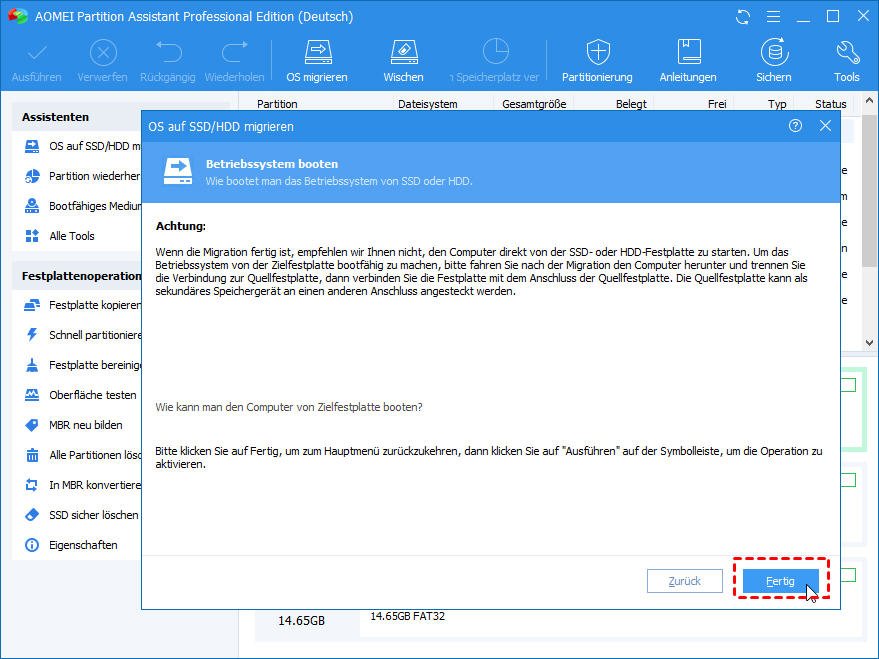
Task: Select Festplatte kopieren in sidebar
Action: tap(83, 305)
